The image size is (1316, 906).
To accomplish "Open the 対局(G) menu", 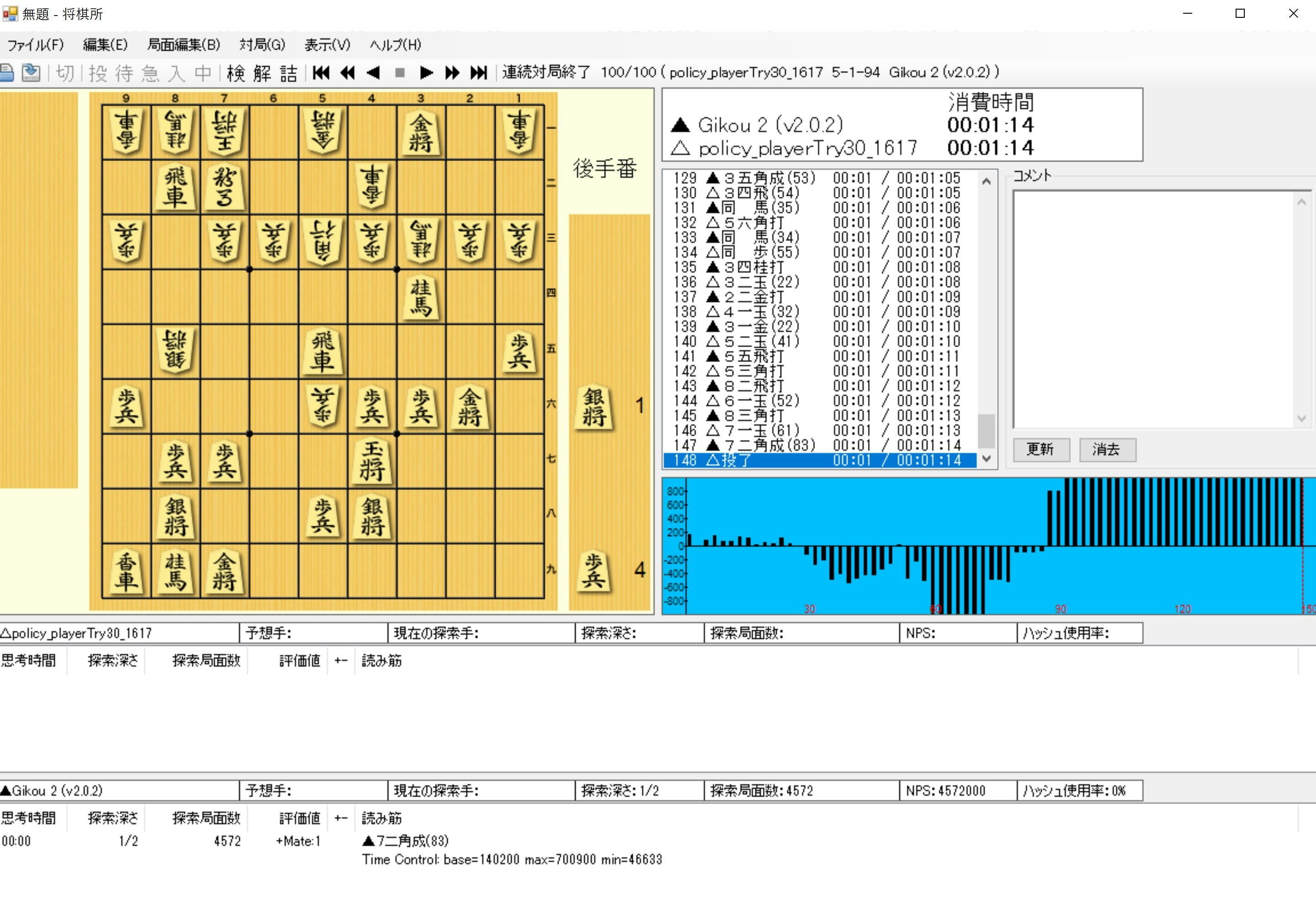I will coord(262,45).
